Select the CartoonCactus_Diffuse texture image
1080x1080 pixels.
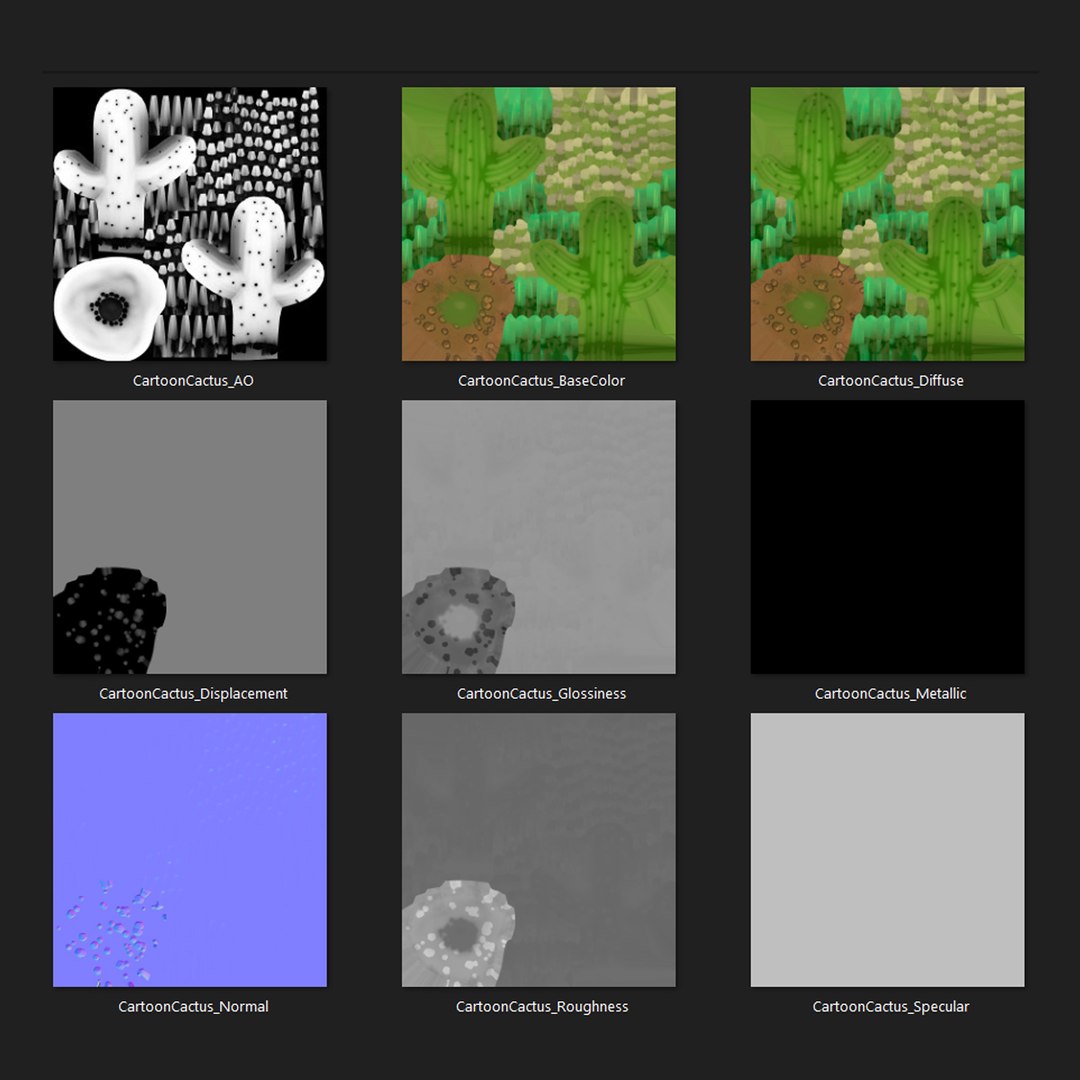(887, 224)
